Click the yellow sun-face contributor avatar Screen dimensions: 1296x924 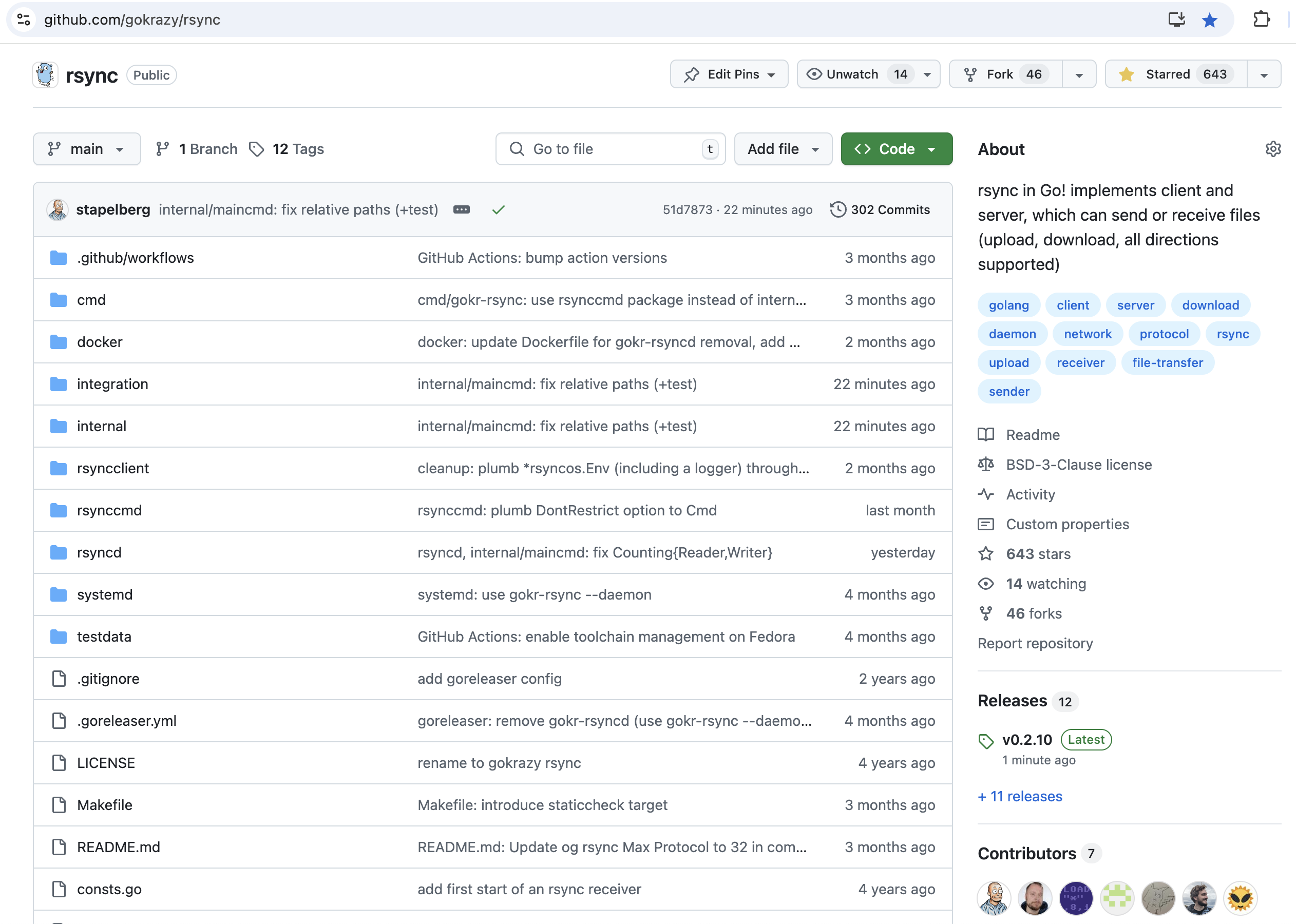click(1240, 898)
